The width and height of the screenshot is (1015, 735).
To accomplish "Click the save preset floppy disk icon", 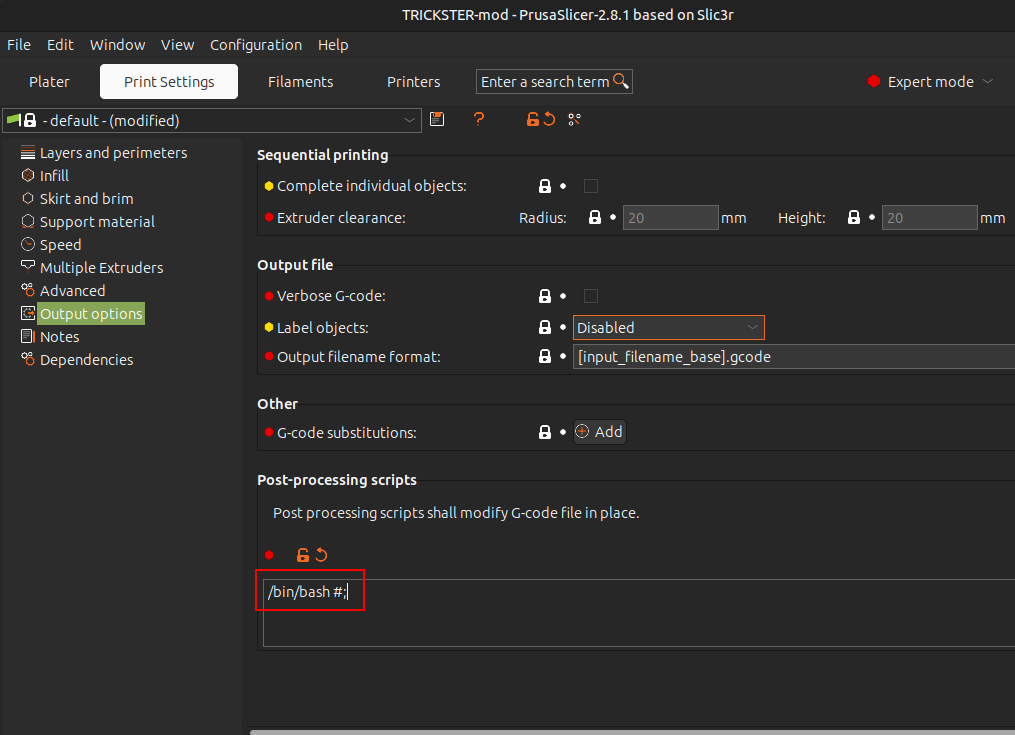I will click(x=437, y=120).
